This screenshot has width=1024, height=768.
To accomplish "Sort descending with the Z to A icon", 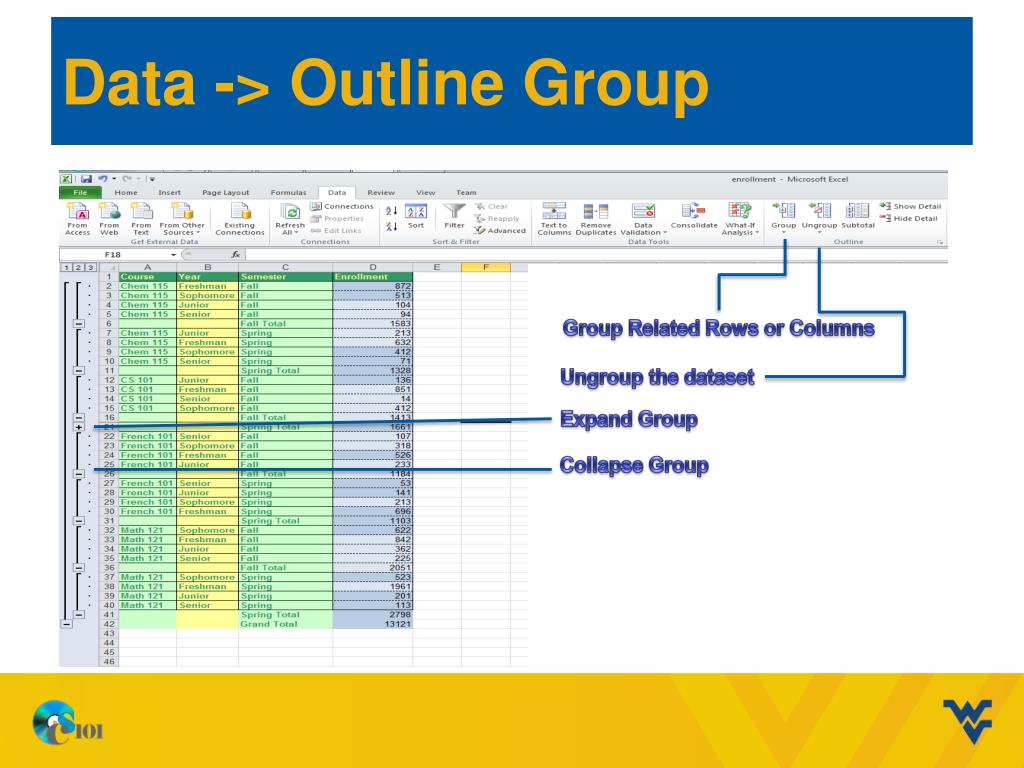I will (x=391, y=227).
